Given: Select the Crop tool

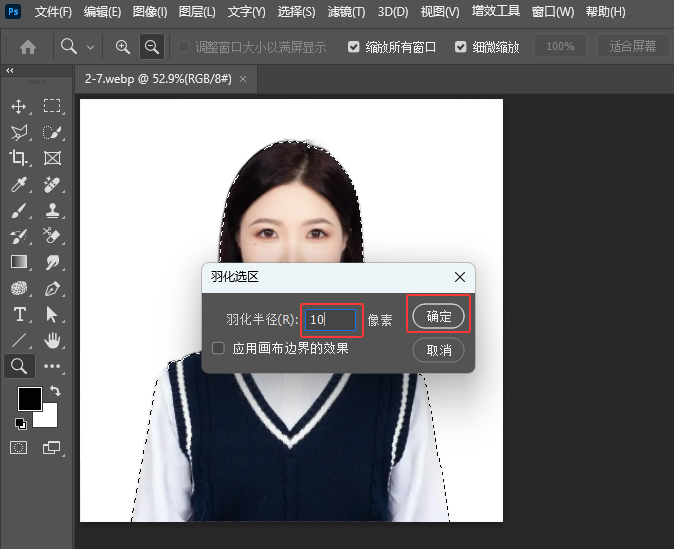Looking at the screenshot, I should pos(18,158).
